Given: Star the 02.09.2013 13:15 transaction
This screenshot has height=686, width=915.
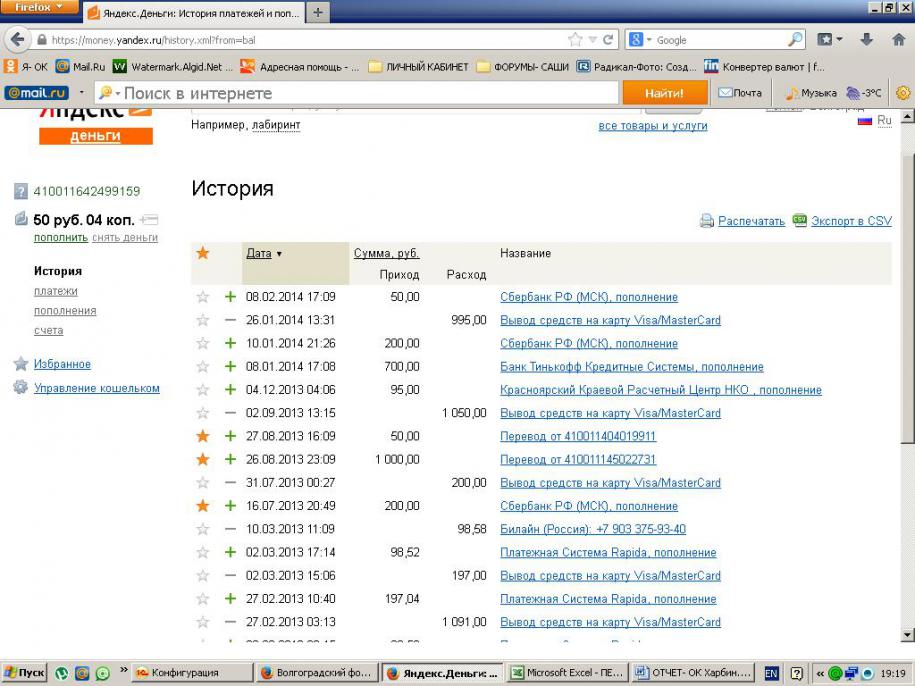Looking at the screenshot, I should point(202,413).
